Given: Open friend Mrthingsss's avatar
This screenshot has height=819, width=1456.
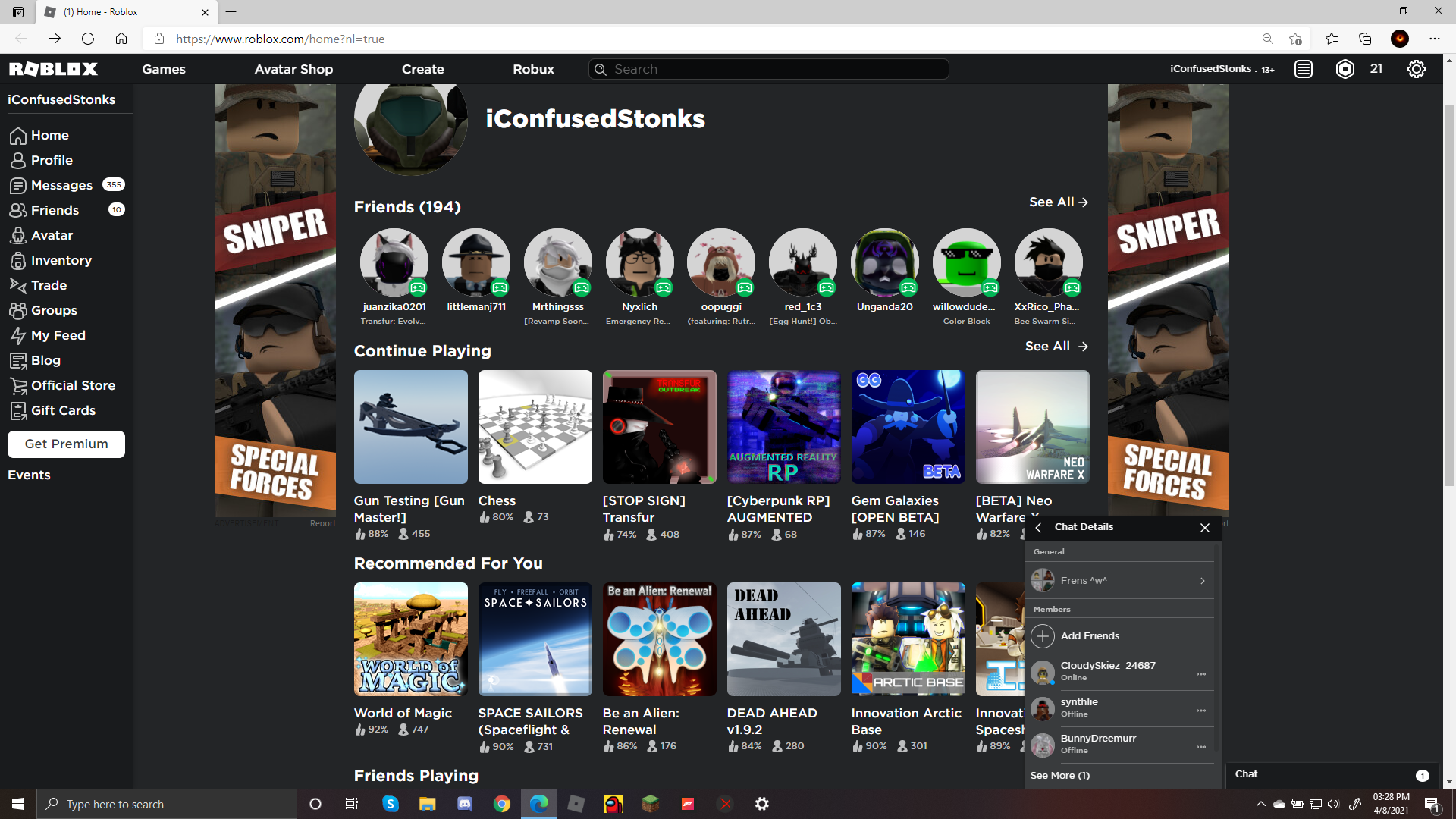Looking at the screenshot, I should [558, 262].
